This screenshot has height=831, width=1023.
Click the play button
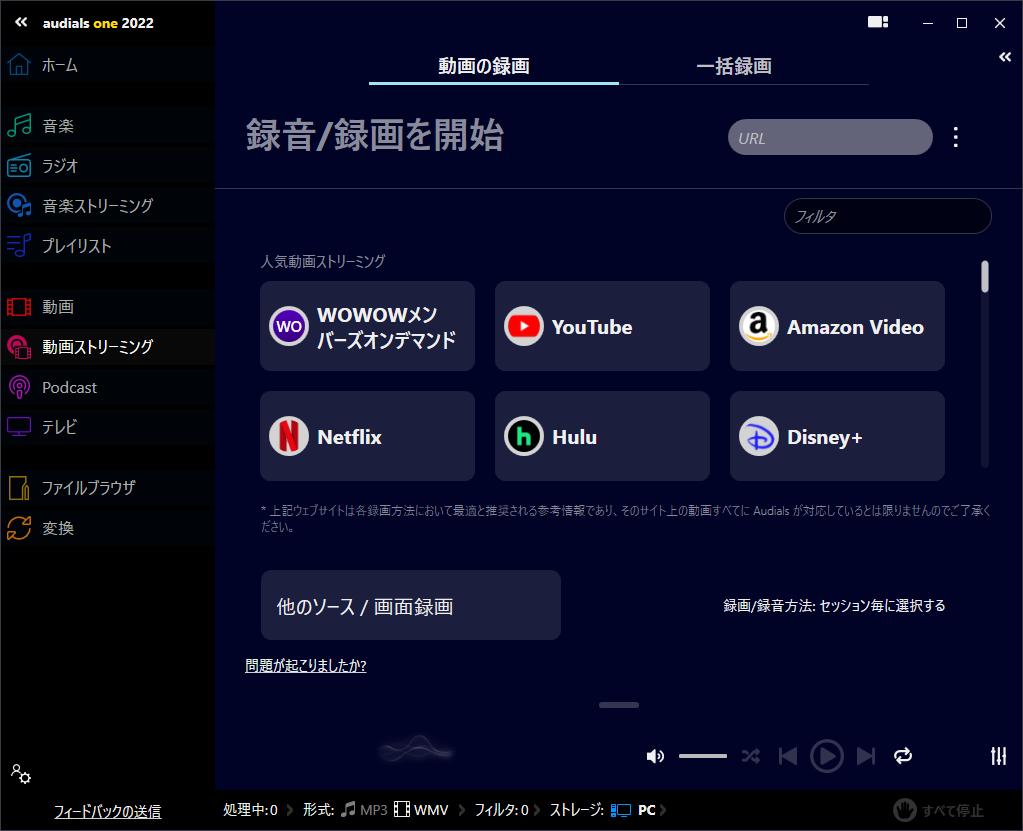(827, 756)
